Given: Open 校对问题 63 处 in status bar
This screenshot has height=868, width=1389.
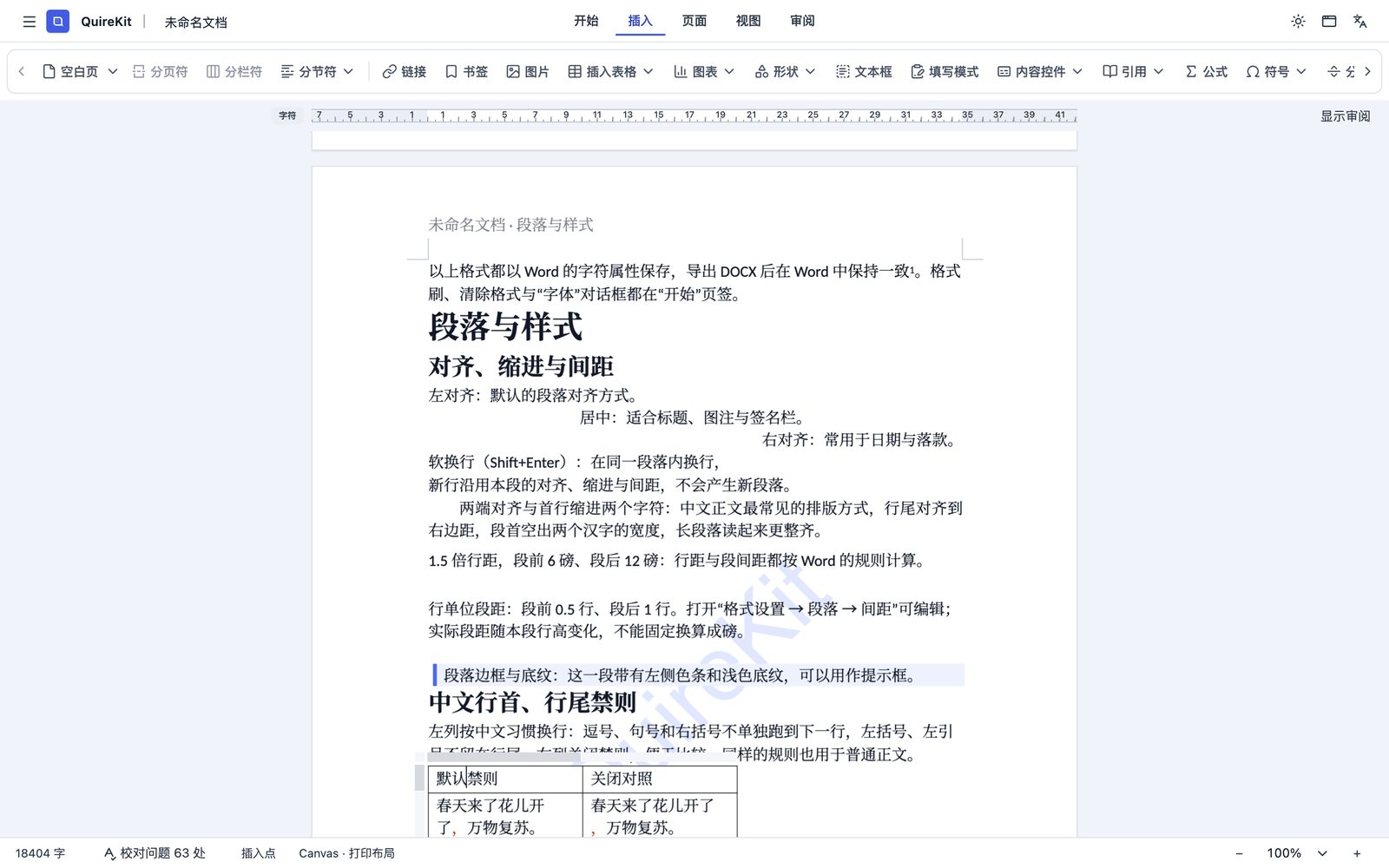Looking at the screenshot, I should pos(155,853).
